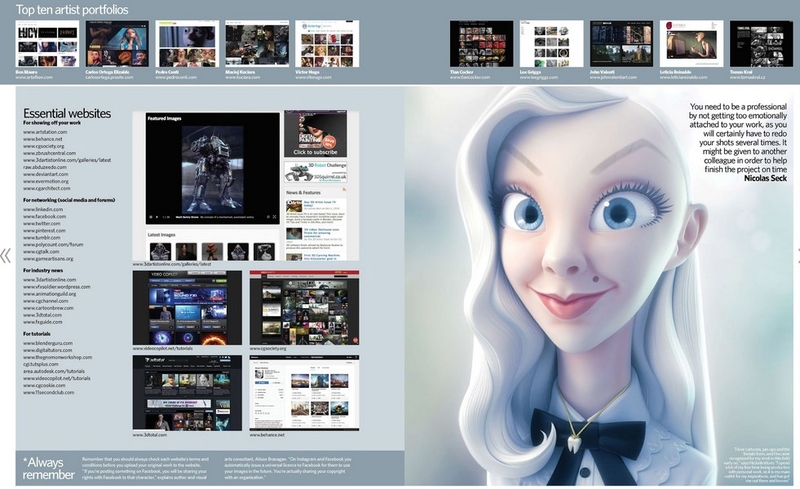
Task: Open Lee Griggs portfolio thumbnail
Action: (x=552, y=44)
